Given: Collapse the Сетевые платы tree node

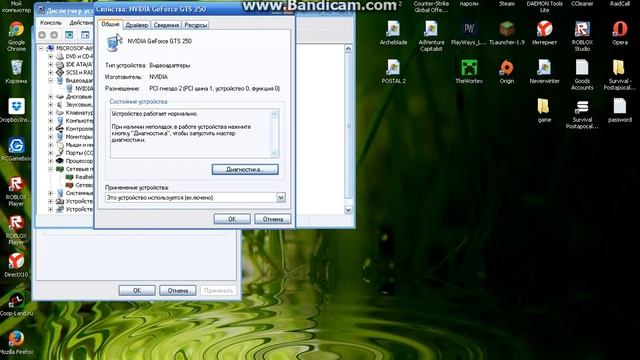Looking at the screenshot, I should point(51,169).
